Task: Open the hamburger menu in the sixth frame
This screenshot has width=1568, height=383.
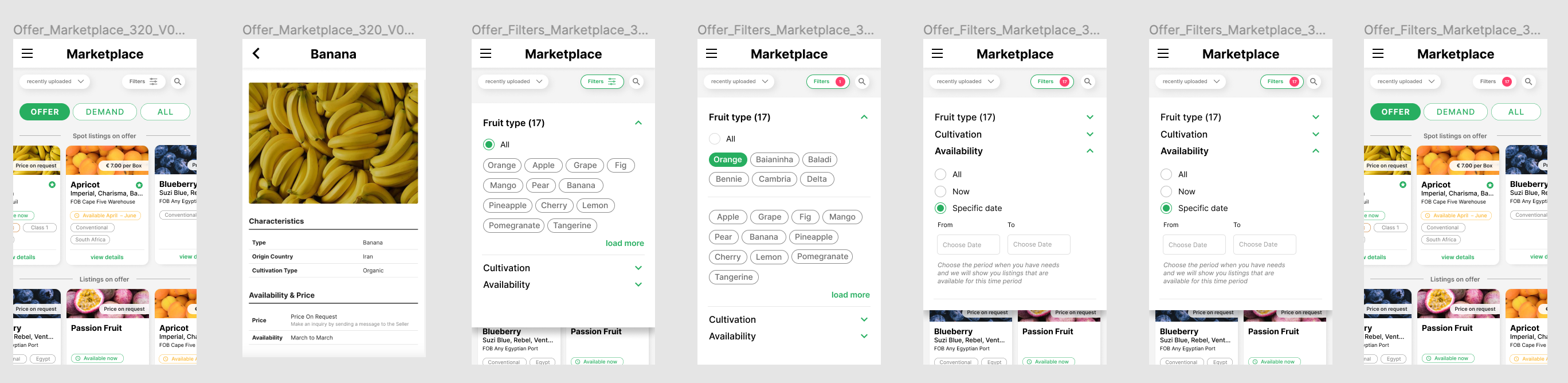Action: 1163,53
